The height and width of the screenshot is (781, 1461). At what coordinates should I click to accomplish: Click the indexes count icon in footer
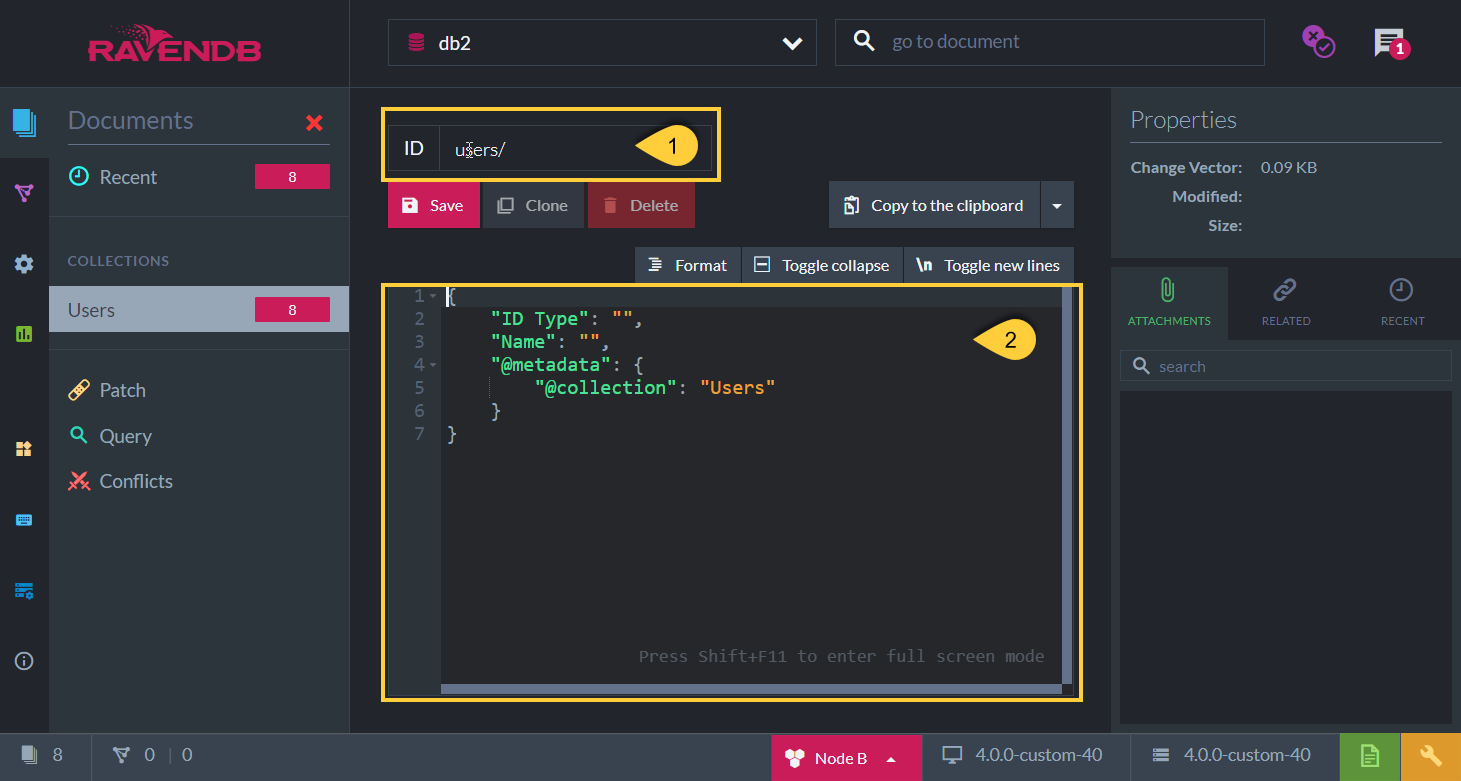tap(121, 755)
